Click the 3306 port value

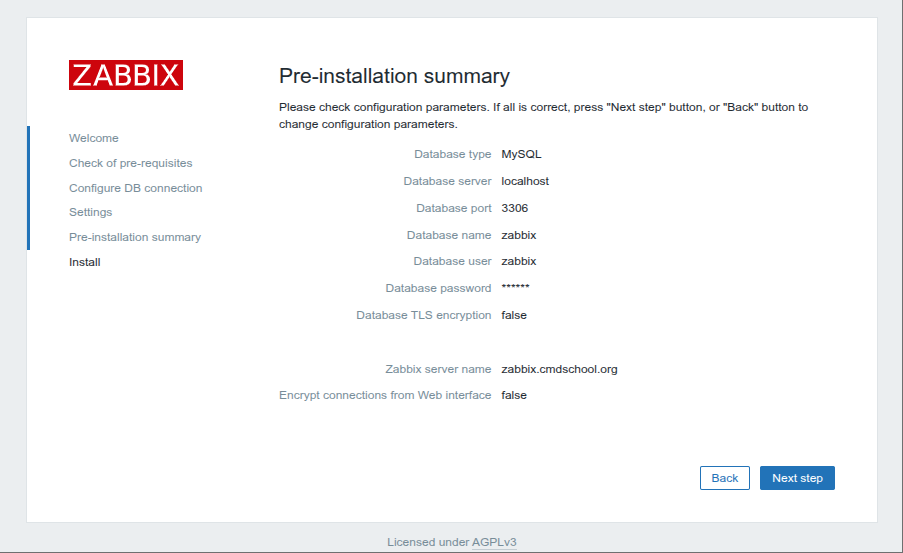[x=514, y=208]
